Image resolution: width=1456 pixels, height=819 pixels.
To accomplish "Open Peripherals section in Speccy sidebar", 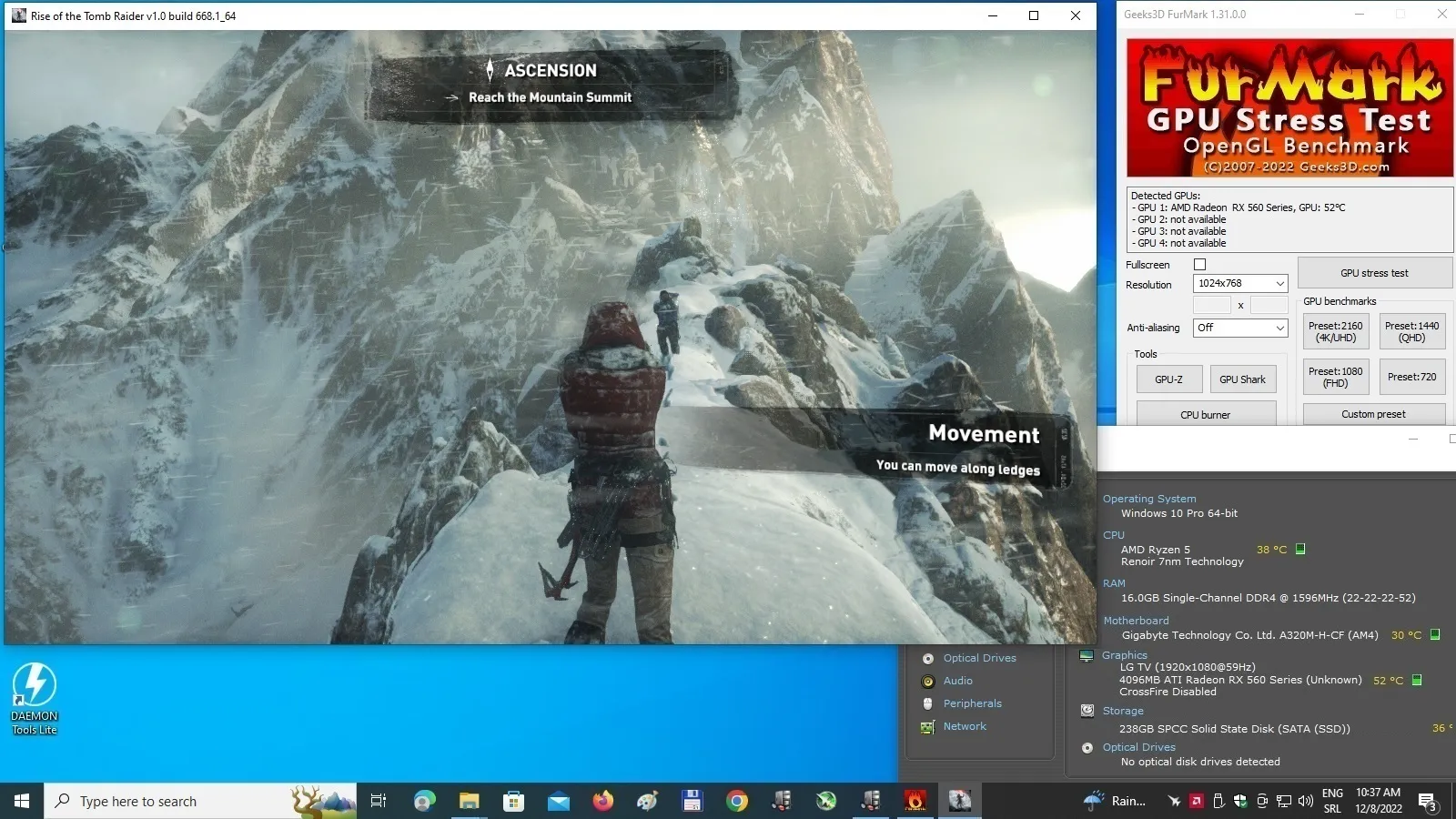I will (x=973, y=703).
